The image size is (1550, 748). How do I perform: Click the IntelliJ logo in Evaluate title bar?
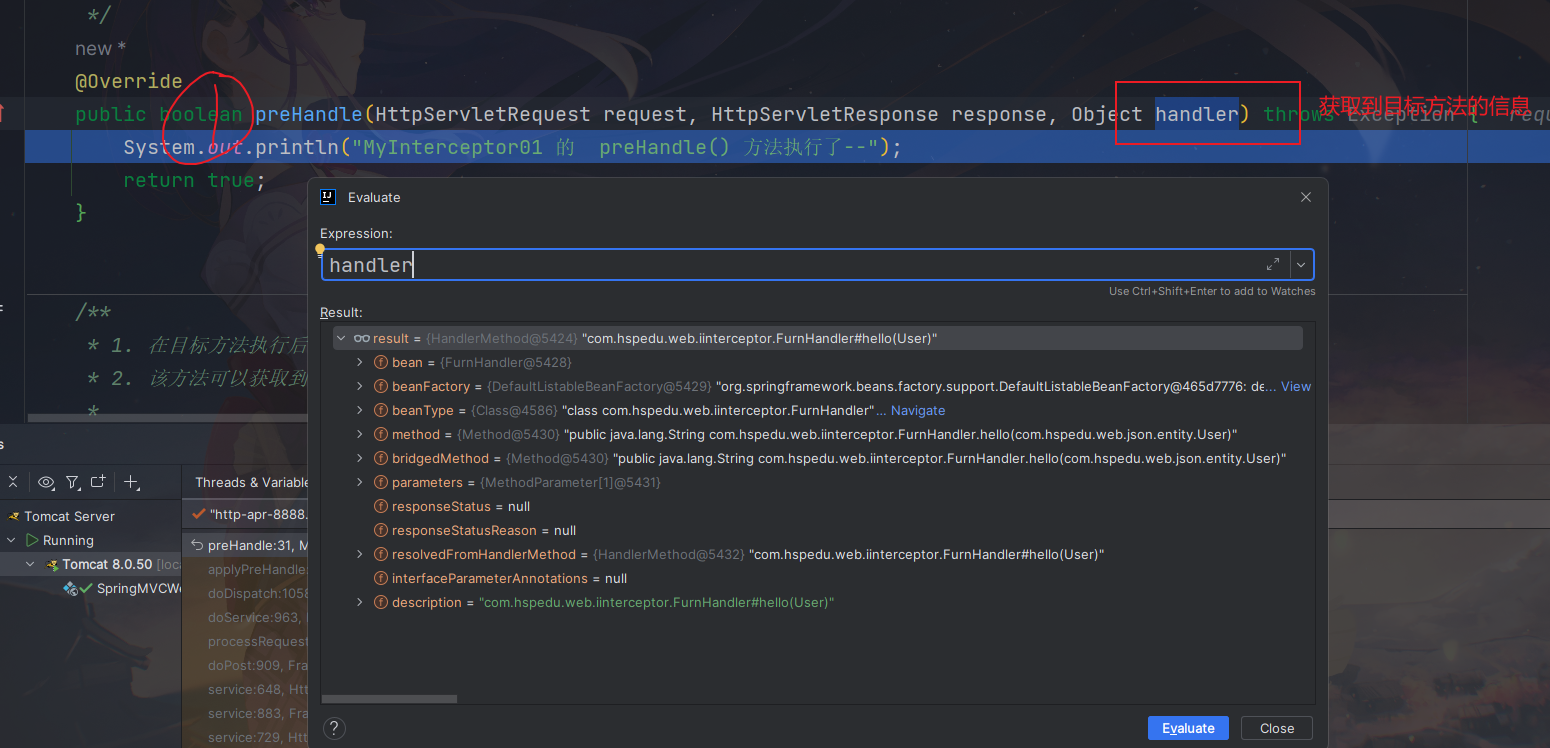point(327,197)
